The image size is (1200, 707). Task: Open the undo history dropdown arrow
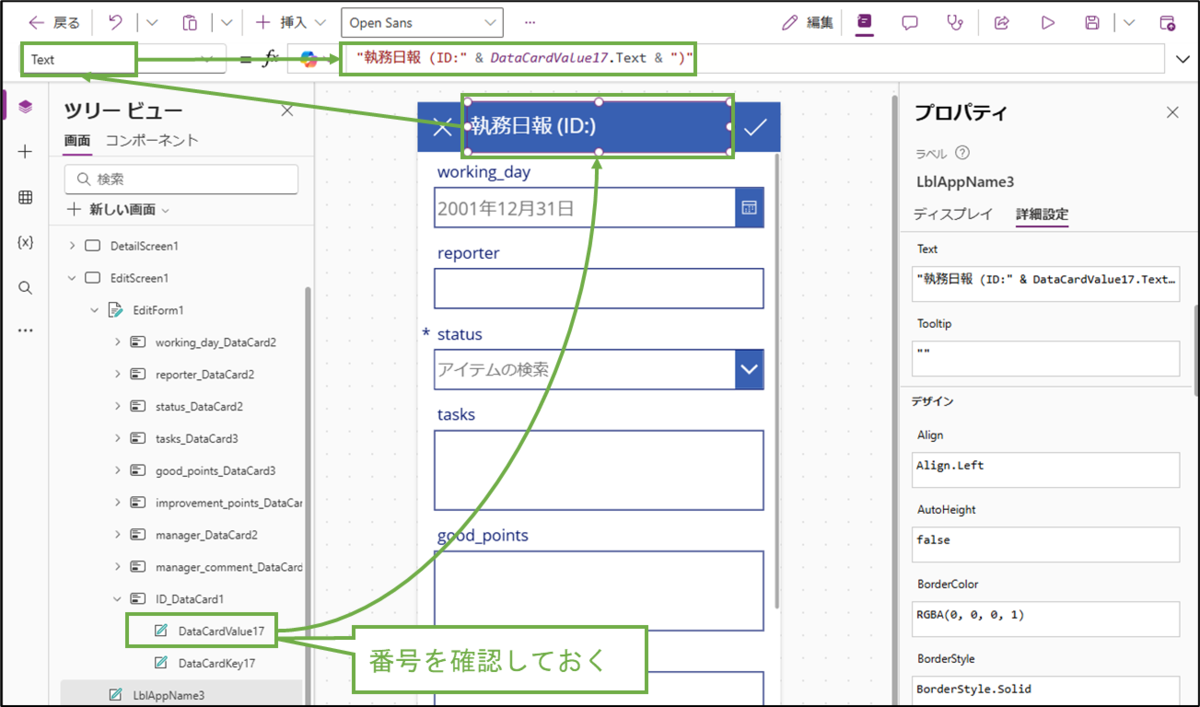[152, 22]
